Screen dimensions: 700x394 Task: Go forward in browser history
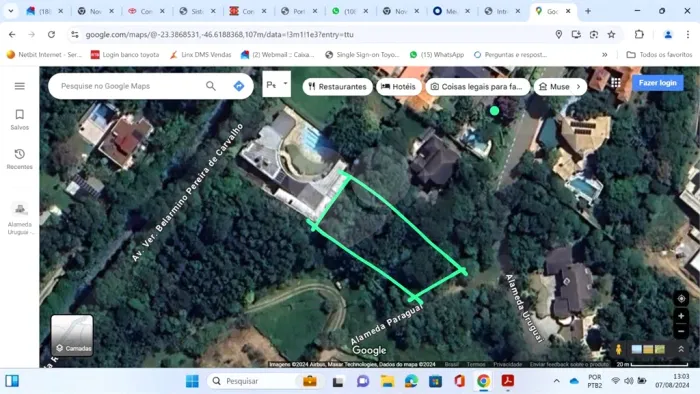coord(31,34)
